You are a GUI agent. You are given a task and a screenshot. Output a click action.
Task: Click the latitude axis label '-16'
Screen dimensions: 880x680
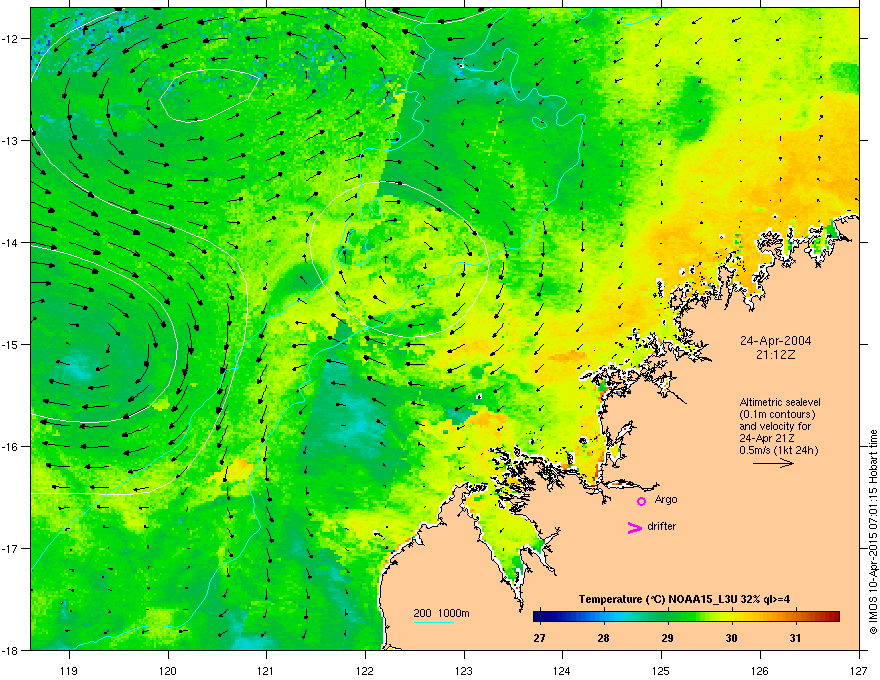(x=11, y=447)
